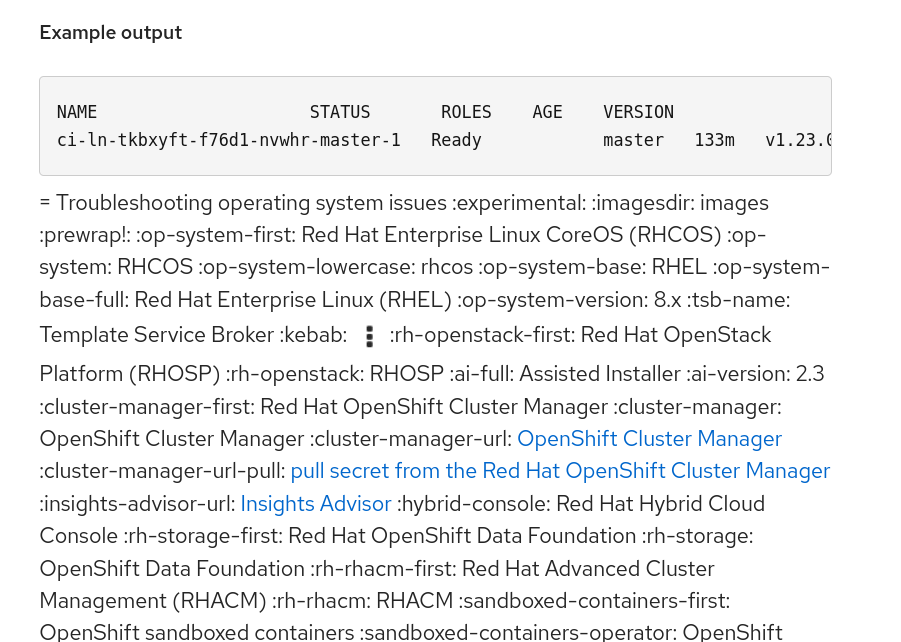Click node name ci-ln-tkbxyft-f76d1-nvwhr-master-1
901x642 pixels.
(229, 140)
